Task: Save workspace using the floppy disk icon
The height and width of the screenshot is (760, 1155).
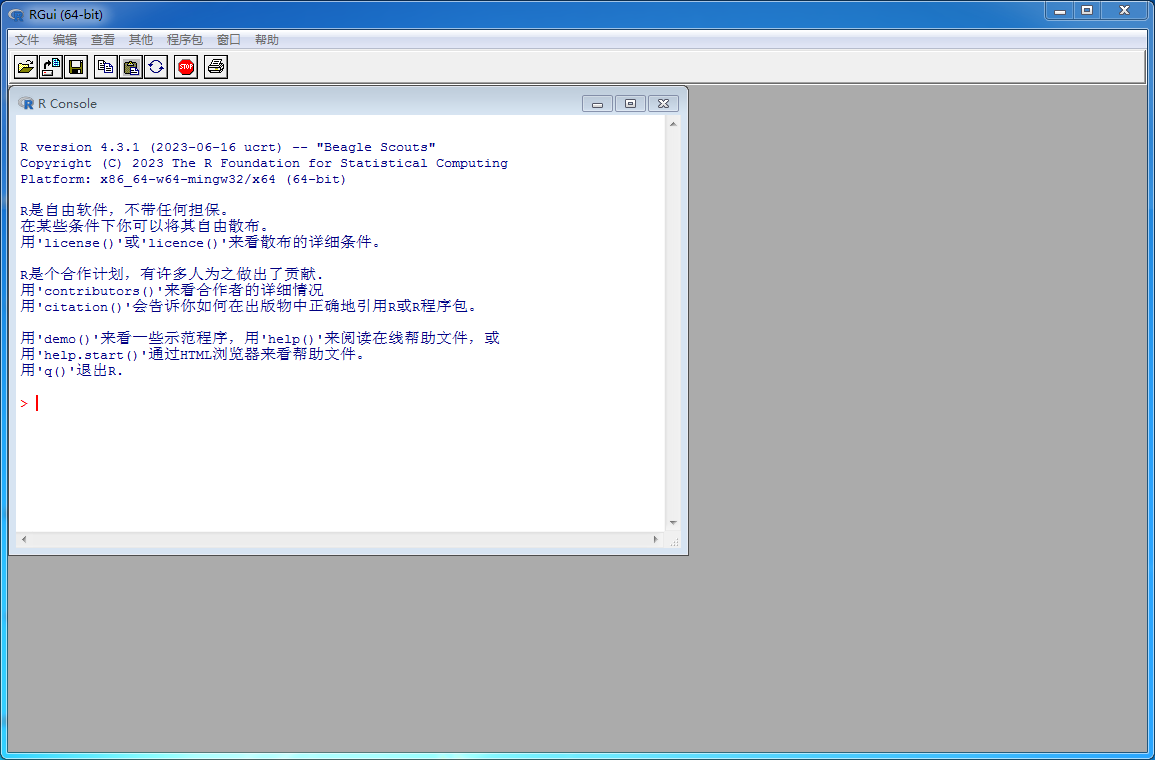Action: click(x=76, y=67)
